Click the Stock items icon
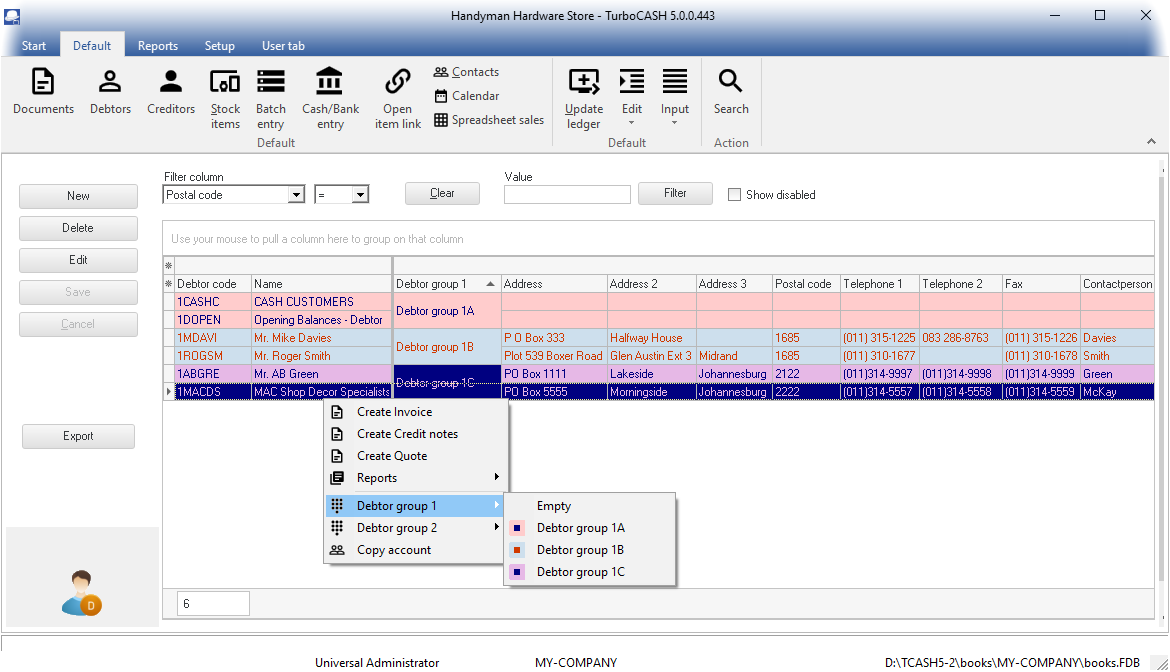The height and width of the screenshot is (672, 1170). click(225, 98)
